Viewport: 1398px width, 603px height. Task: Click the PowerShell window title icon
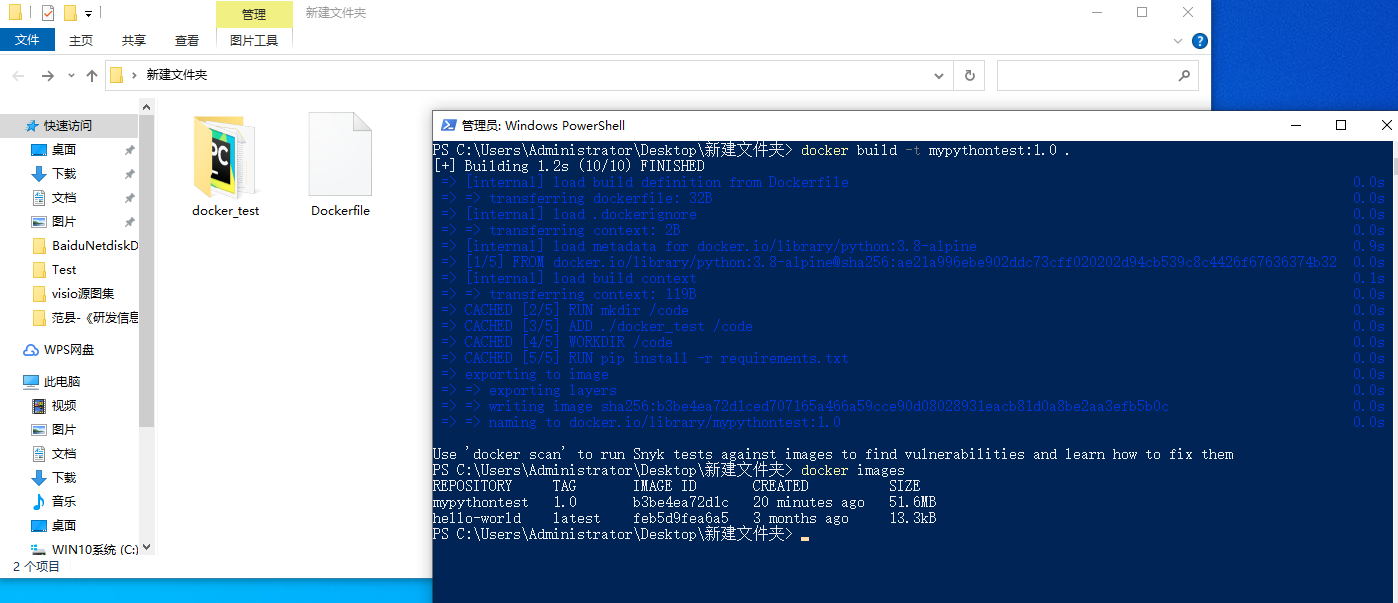tap(447, 125)
